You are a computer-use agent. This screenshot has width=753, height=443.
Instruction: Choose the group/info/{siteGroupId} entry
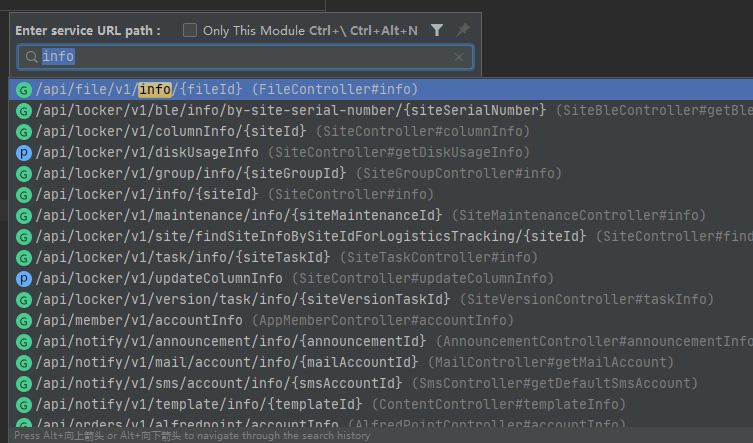(381, 173)
